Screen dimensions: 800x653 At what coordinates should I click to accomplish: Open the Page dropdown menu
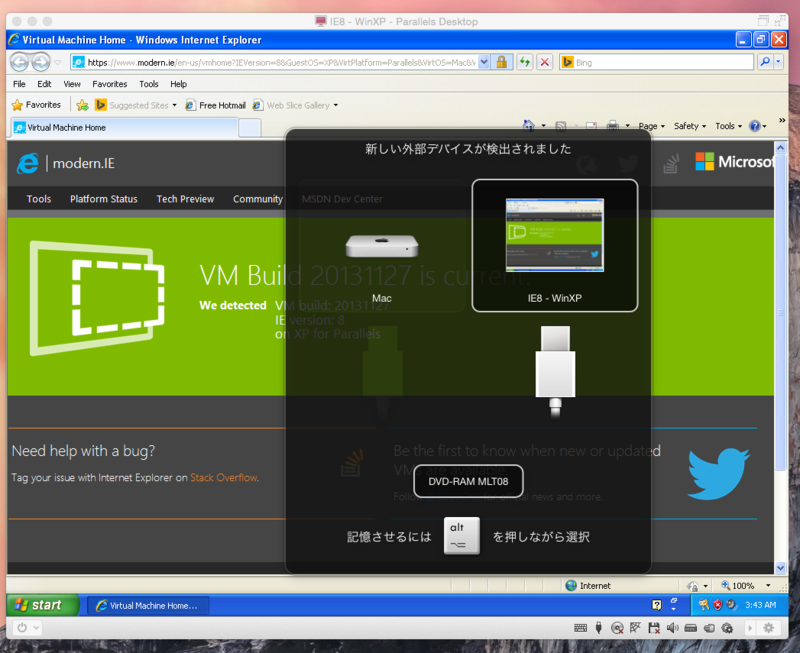click(x=649, y=126)
